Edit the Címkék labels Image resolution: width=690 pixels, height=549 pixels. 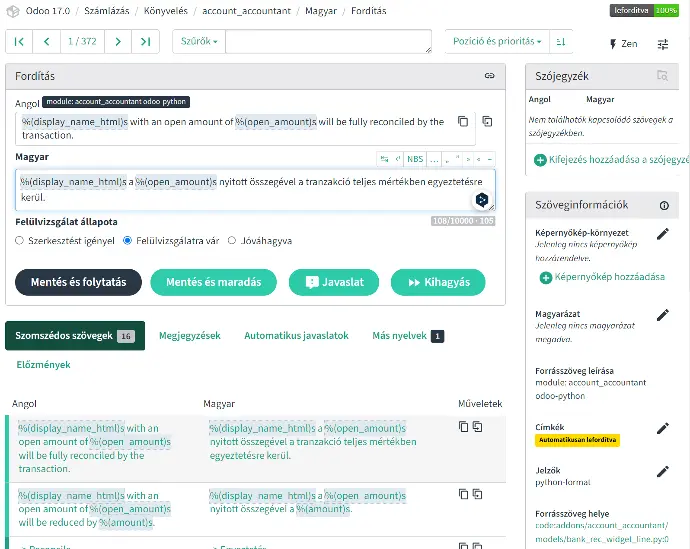663,428
